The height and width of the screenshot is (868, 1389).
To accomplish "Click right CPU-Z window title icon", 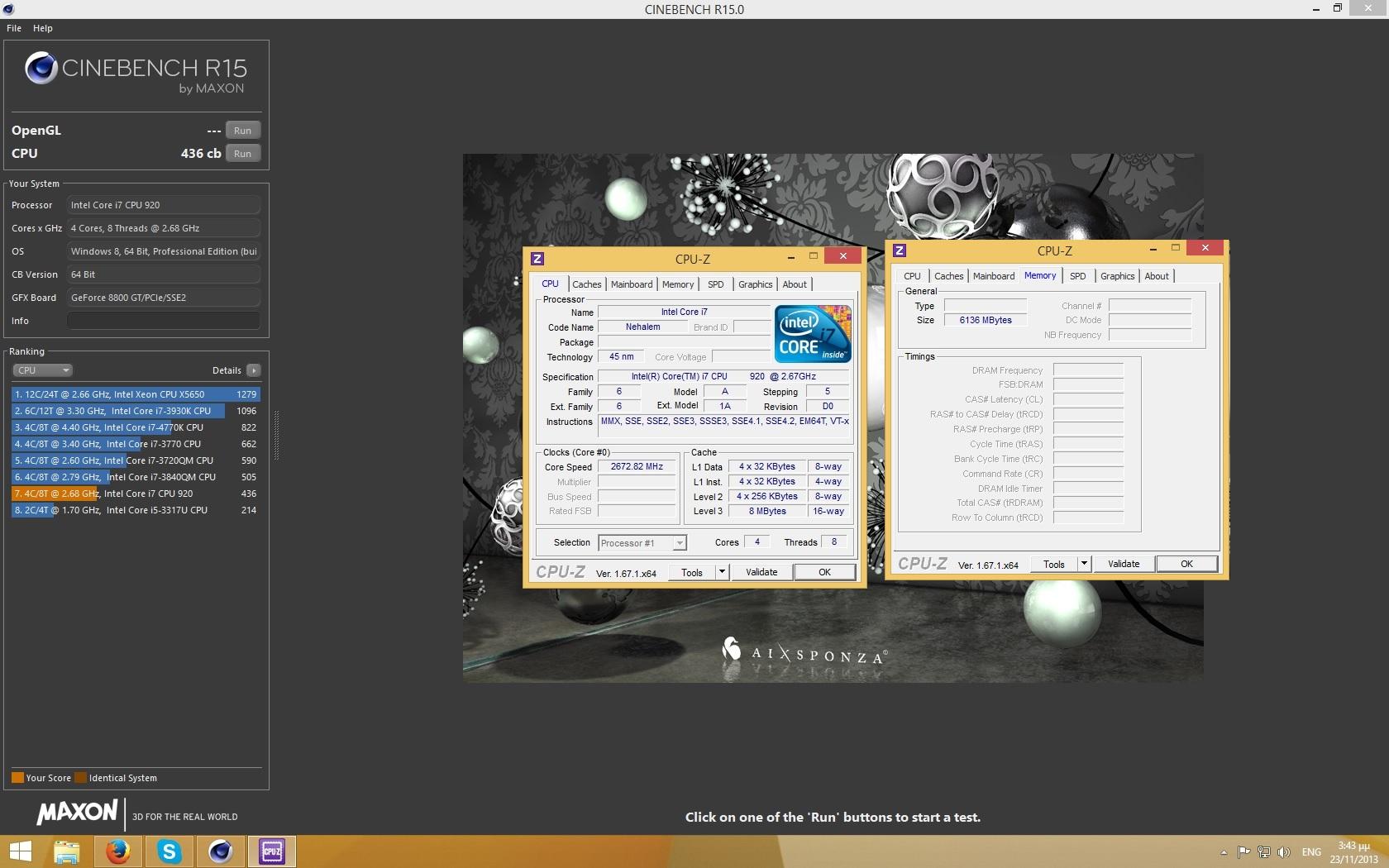I will (x=900, y=250).
